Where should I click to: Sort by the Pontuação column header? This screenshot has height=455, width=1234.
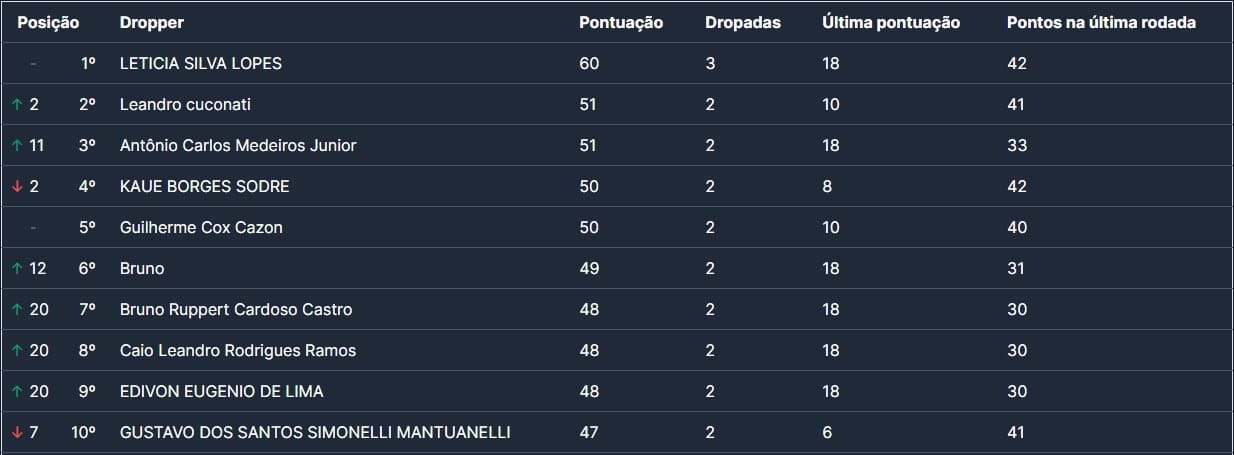[x=621, y=23]
